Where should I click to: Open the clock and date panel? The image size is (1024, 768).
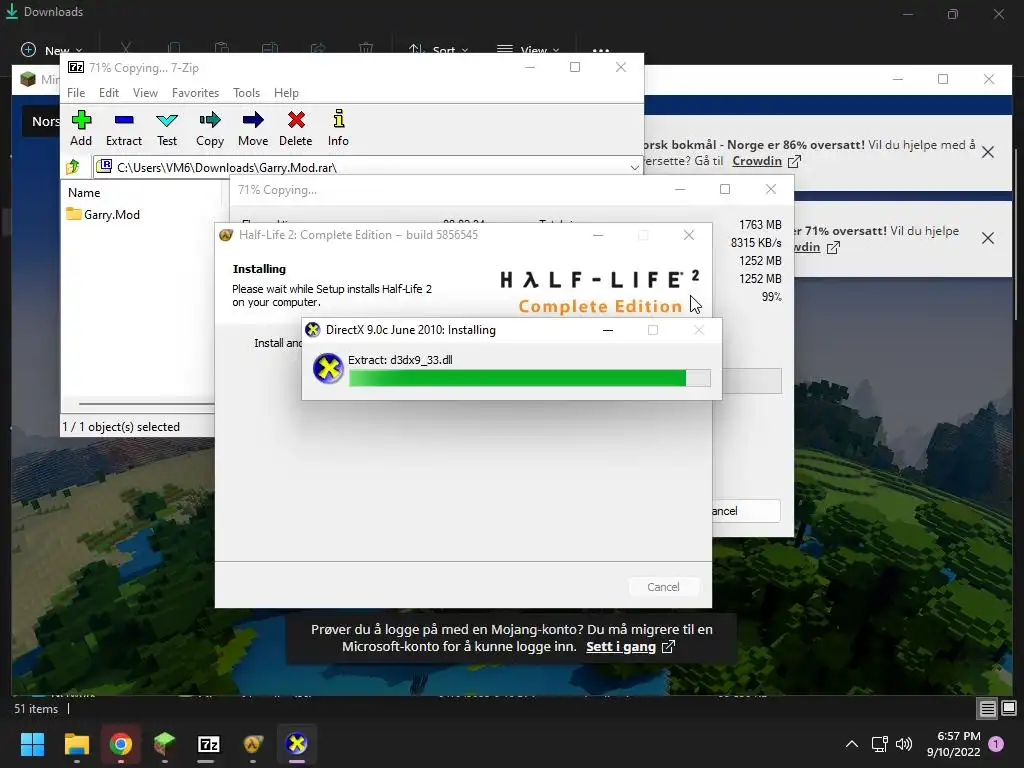click(953, 744)
